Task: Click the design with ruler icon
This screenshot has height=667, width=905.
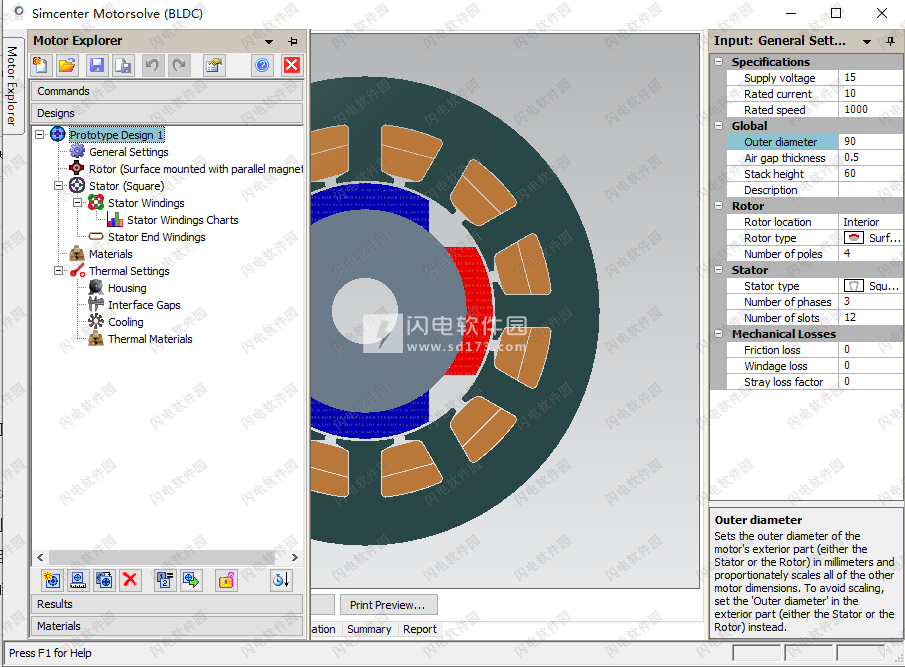Action: [x=78, y=580]
